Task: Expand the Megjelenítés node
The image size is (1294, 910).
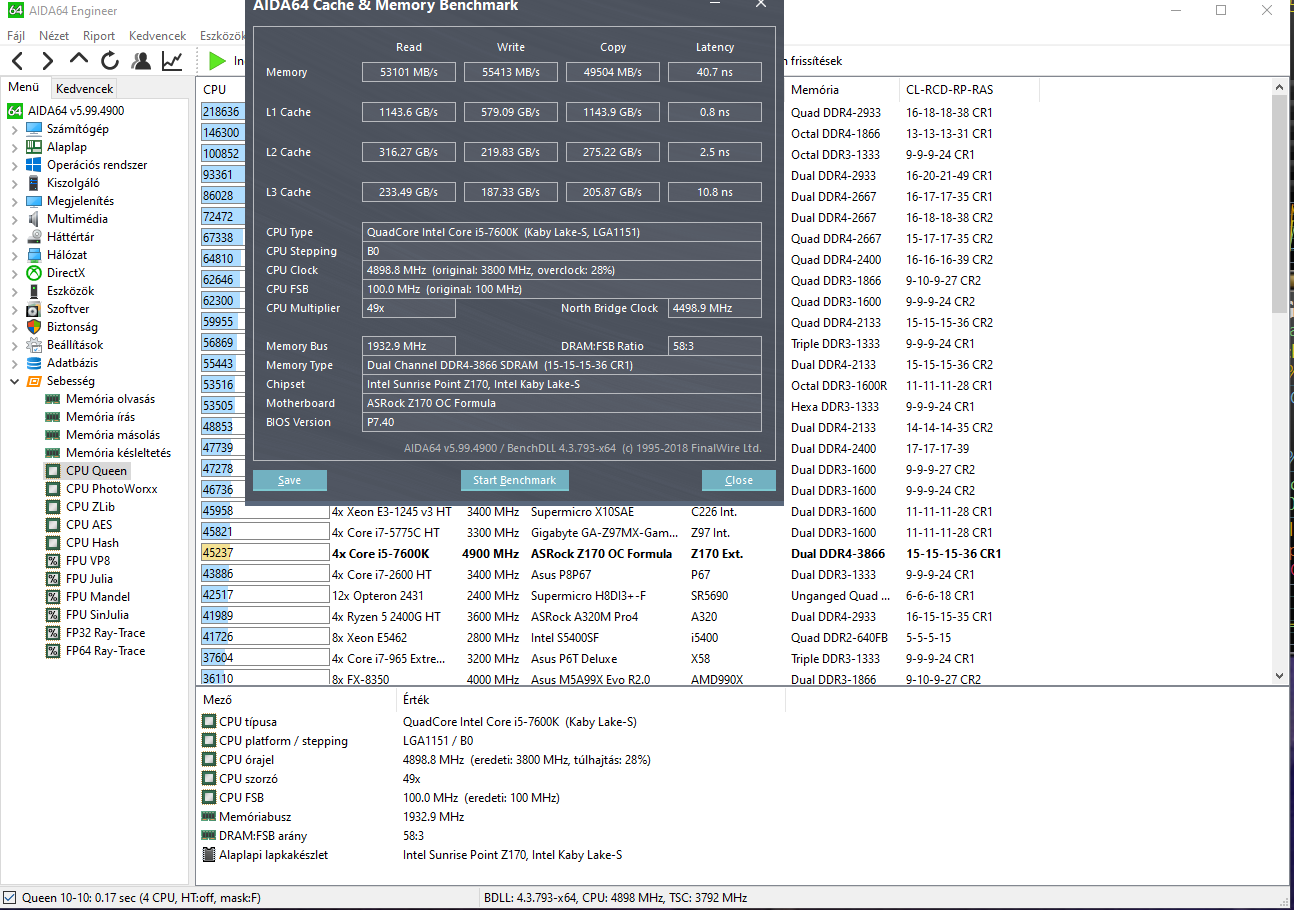Action: [14, 201]
